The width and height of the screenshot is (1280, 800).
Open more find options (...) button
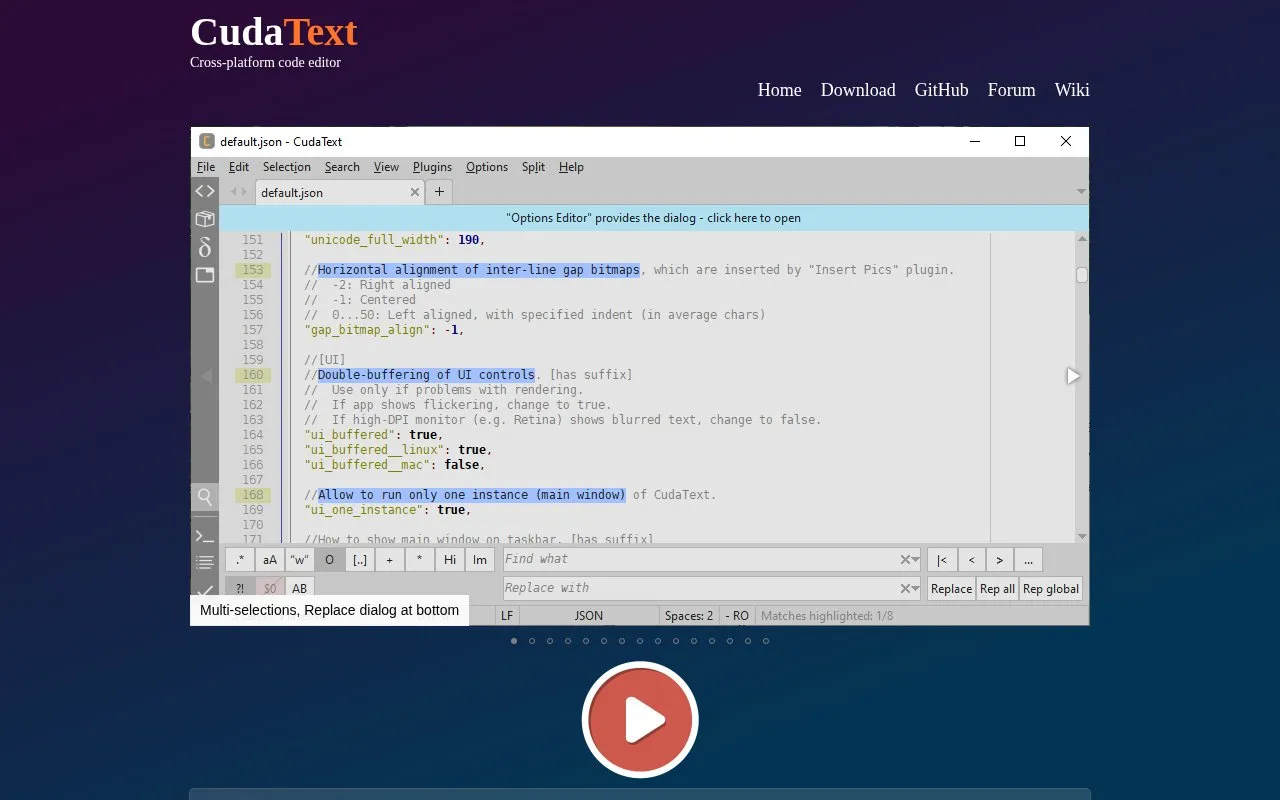click(1028, 560)
